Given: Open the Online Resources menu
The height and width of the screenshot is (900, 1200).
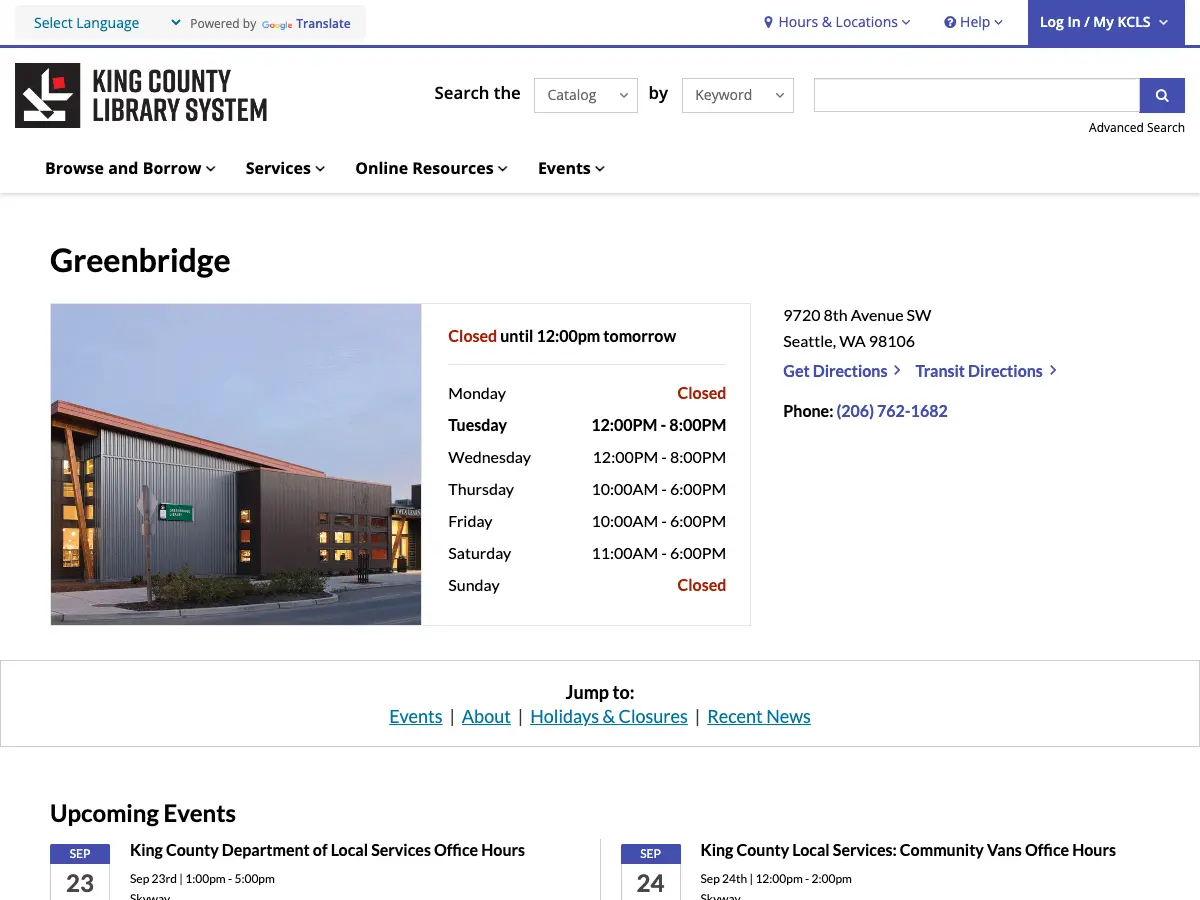Looking at the screenshot, I should click(x=431, y=168).
